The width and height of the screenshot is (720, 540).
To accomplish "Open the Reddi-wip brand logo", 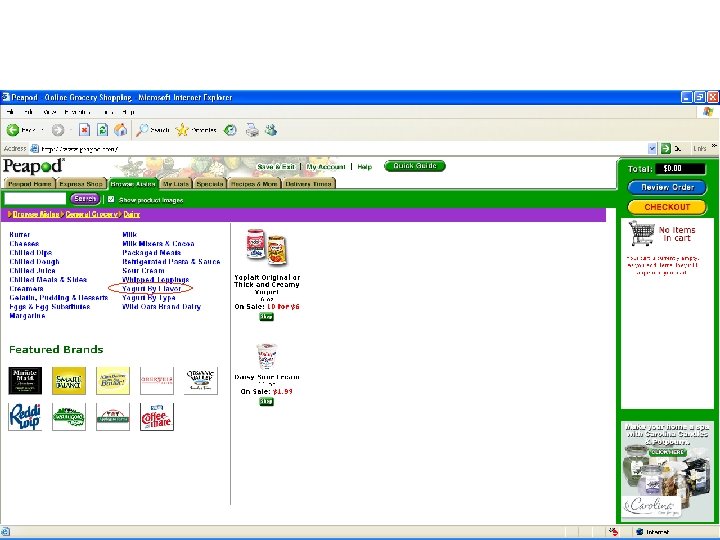I will (x=25, y=417).
